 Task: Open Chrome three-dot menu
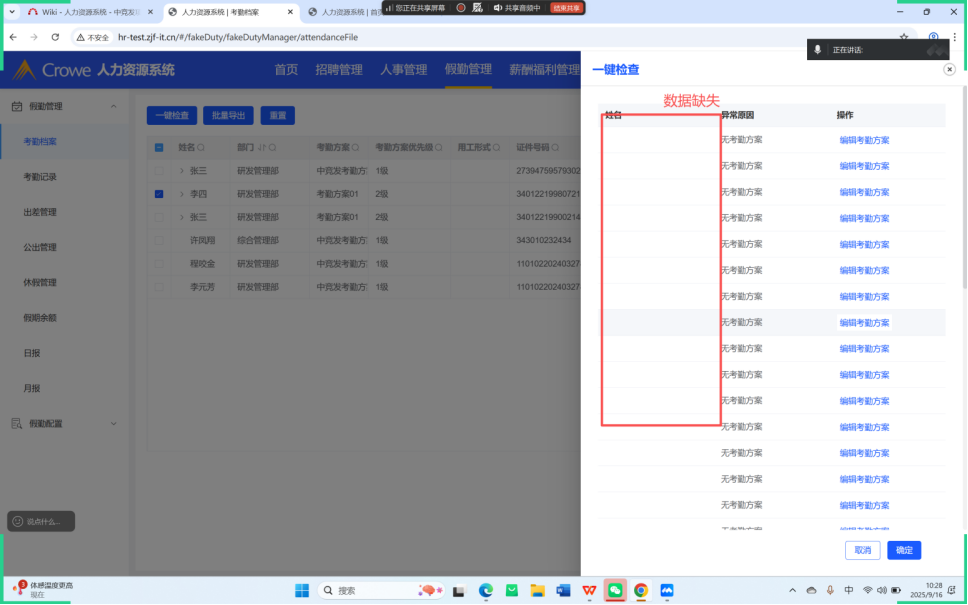click(954, 37)
